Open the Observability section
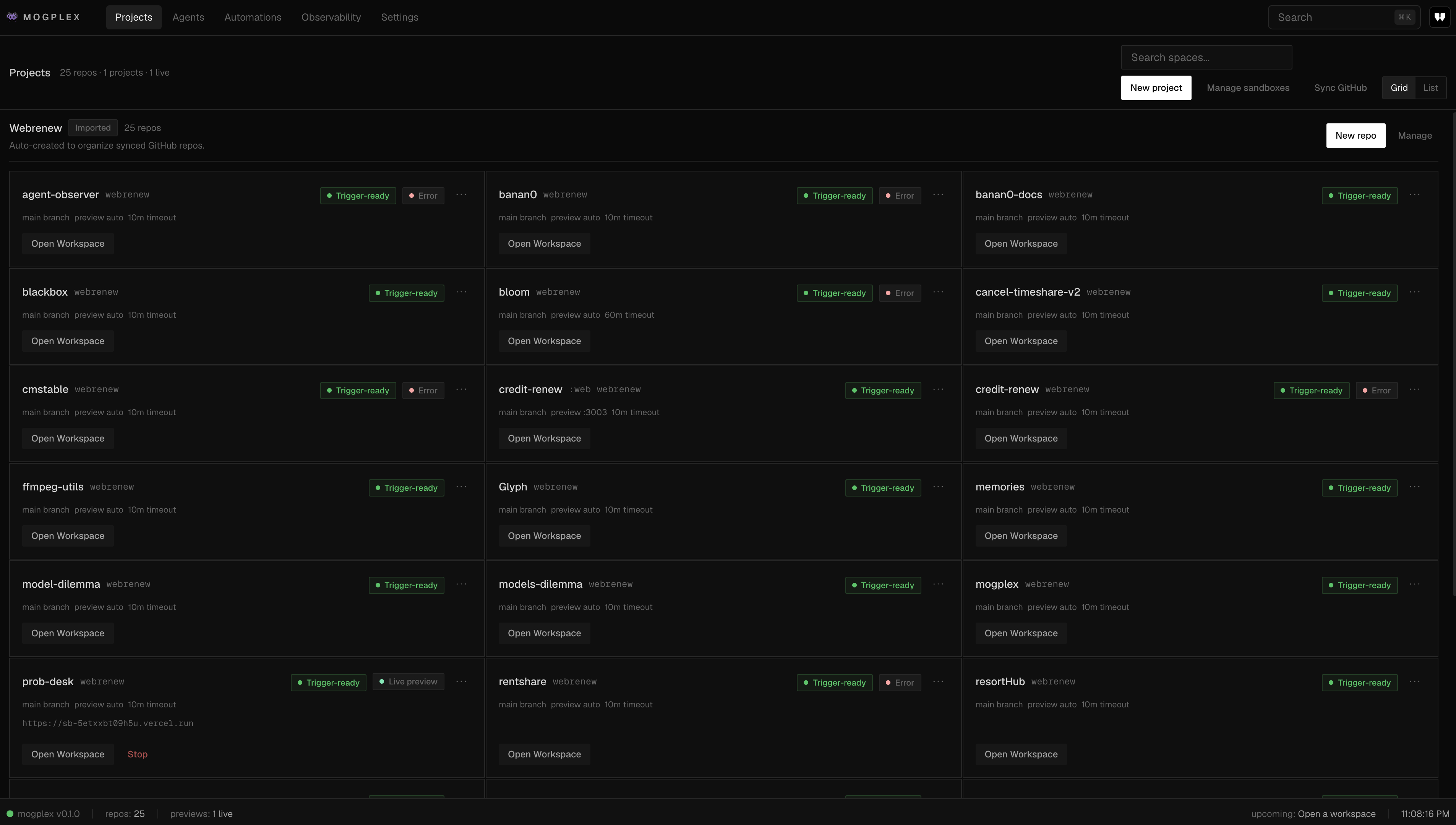 (x=331, y=17)
